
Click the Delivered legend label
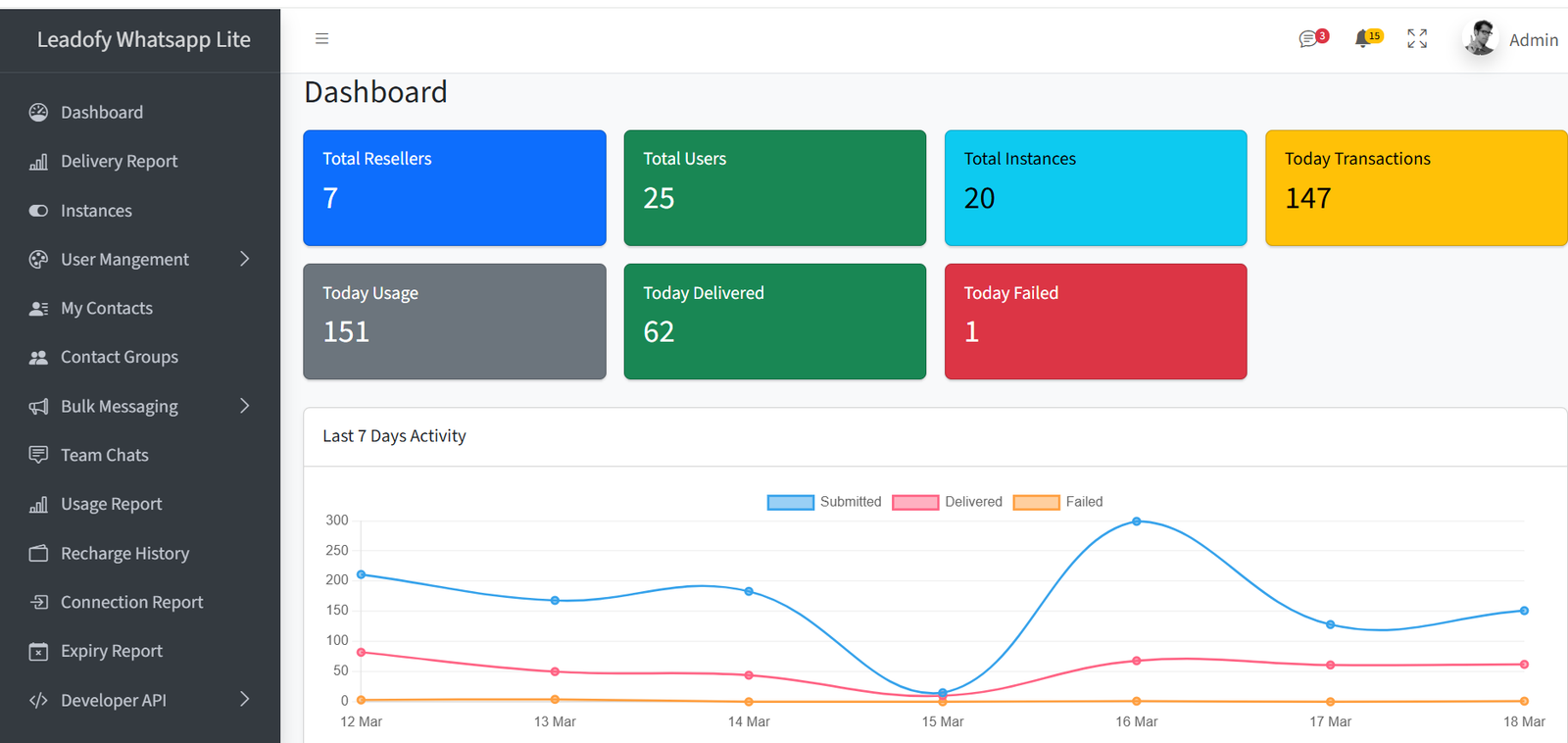973,502
